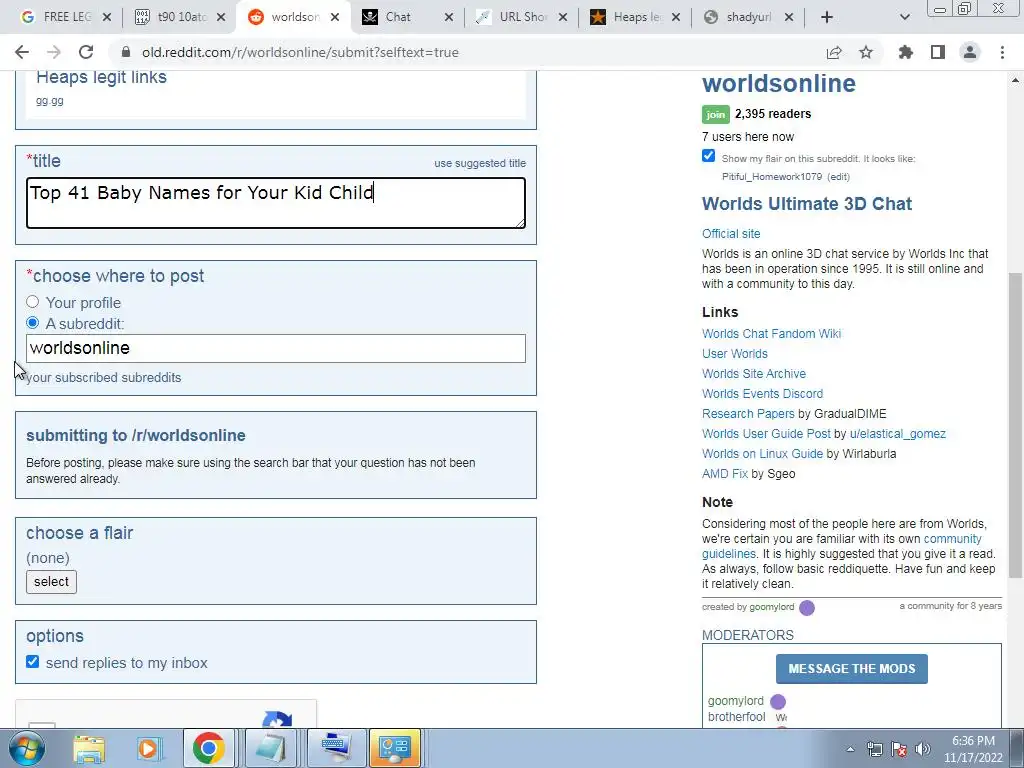Open the community guidelines link
Screen dimensions: 1024x768
click(952, 539)
